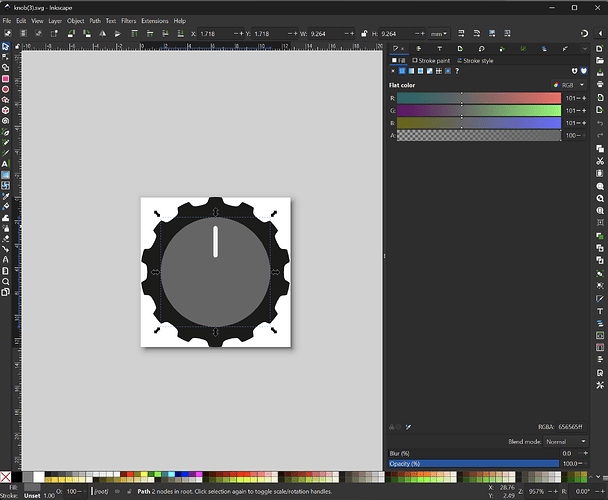Click the color-managed toggle near RGBA
The image size is (608, 500).
pos(392,427)
